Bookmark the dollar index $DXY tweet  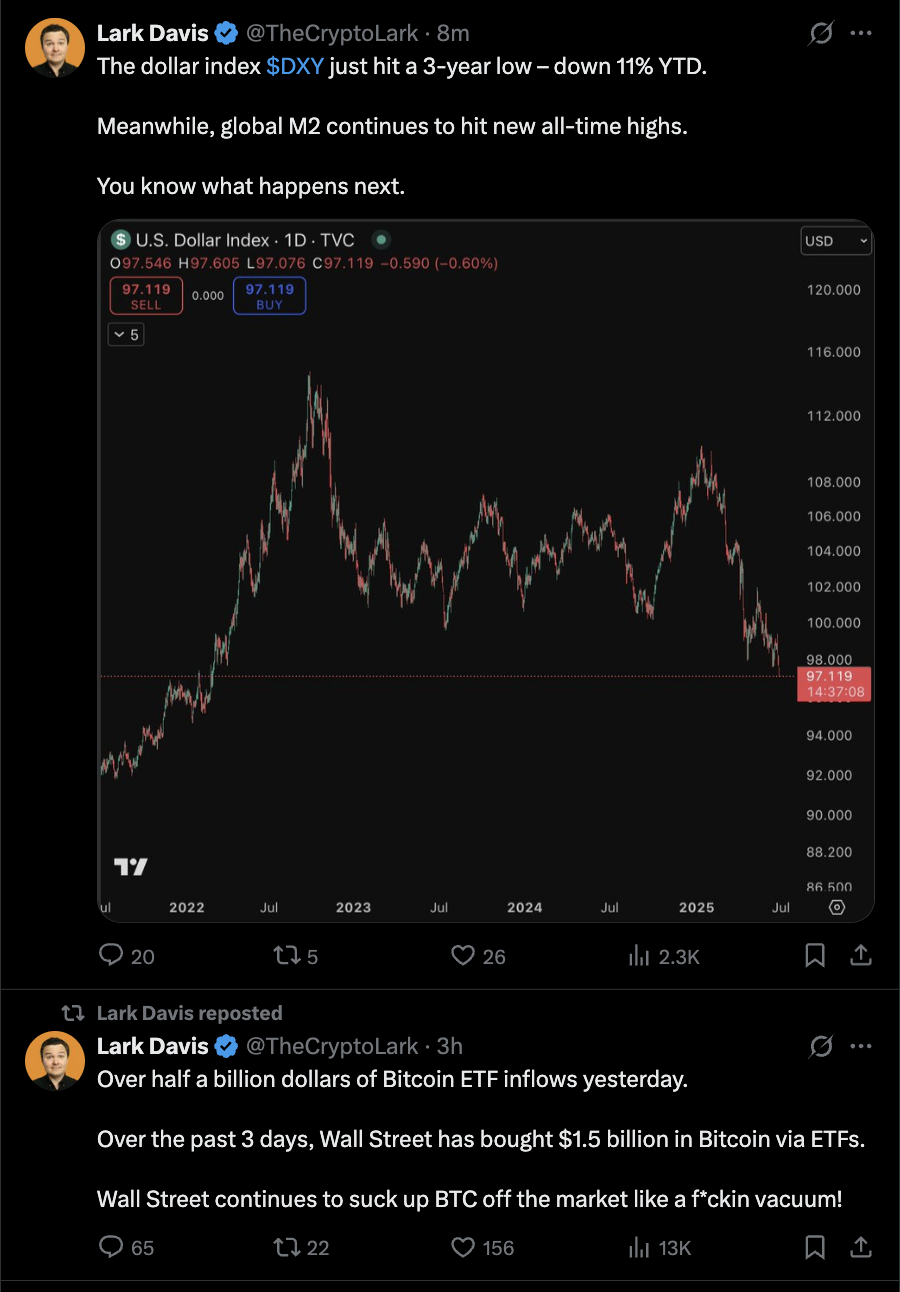click(815, 957)
